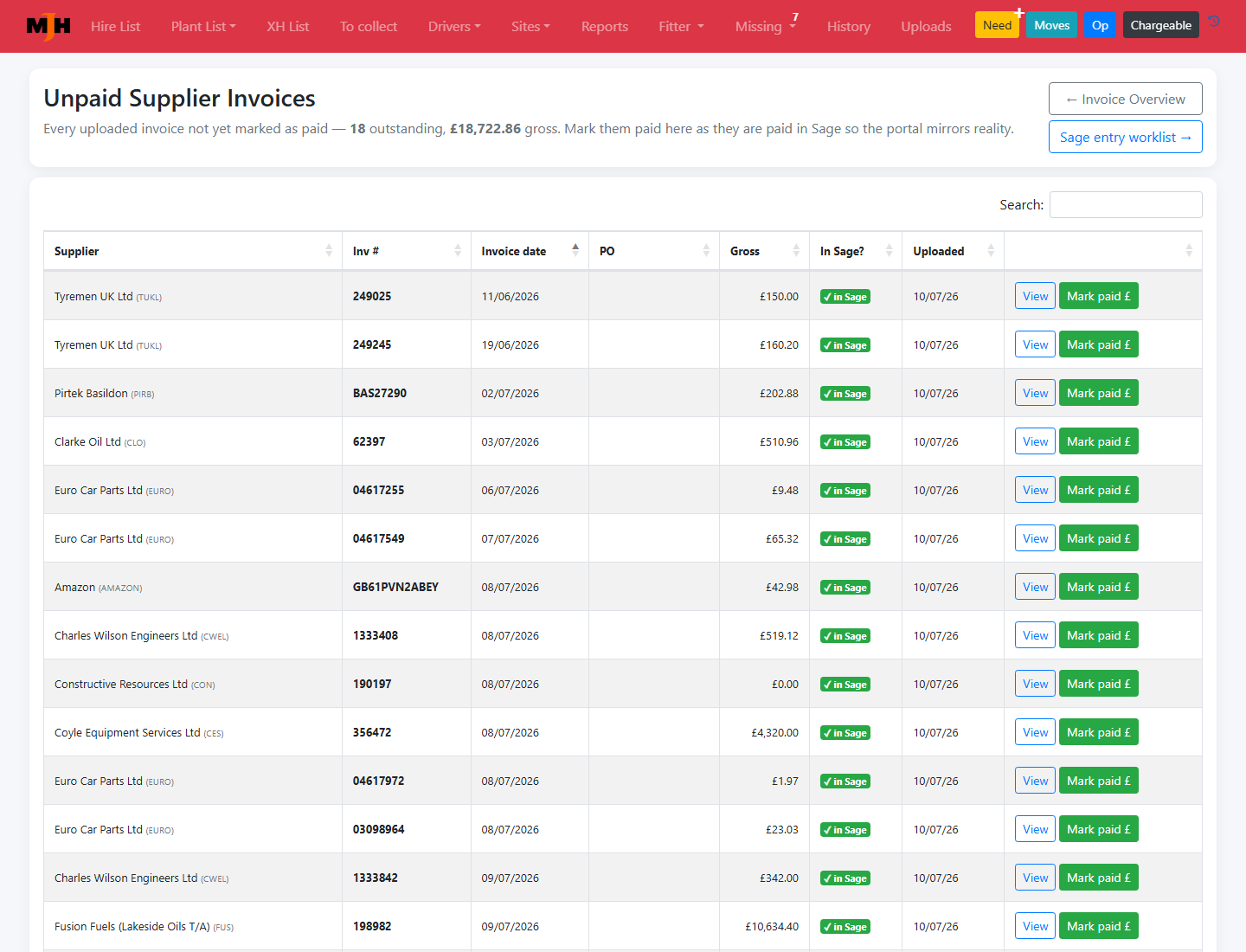Click the history clock icon in navbar
The width and height of the screenshot is (1246, 952).
point(1215,22)
